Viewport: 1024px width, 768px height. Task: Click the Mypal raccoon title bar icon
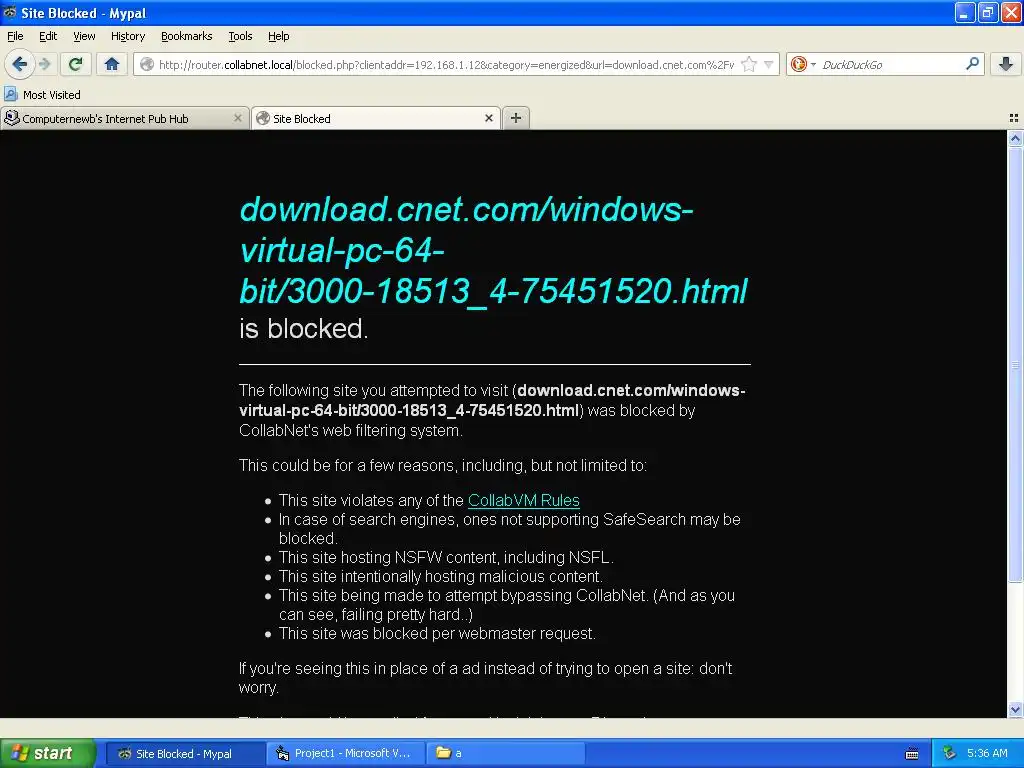pos(9,12)
